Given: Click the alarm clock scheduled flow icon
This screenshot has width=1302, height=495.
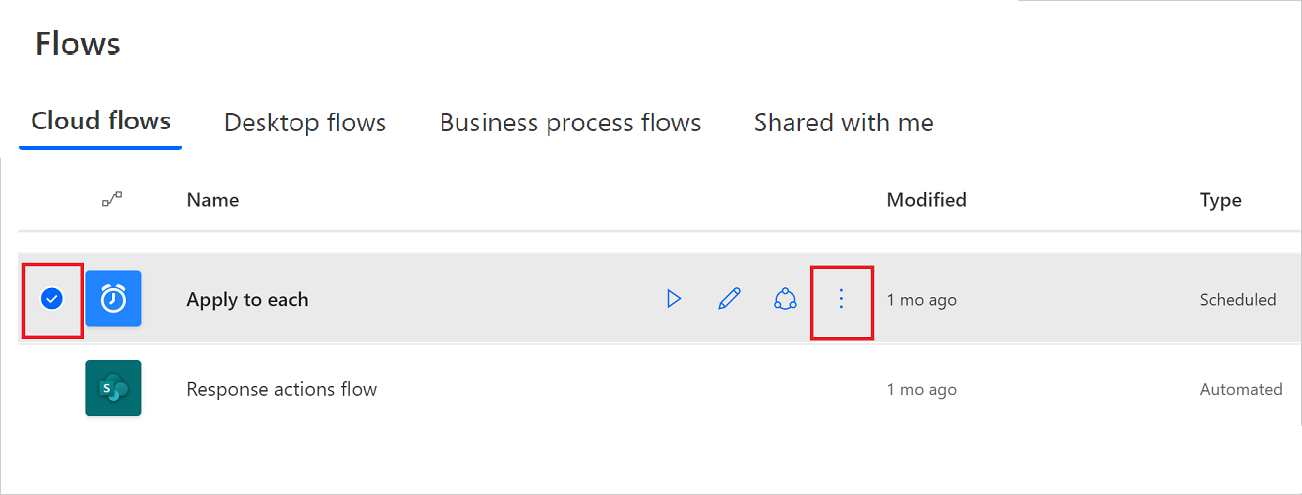Looking at the screenshot, I should pyautogui.click(x=113, y=298).
